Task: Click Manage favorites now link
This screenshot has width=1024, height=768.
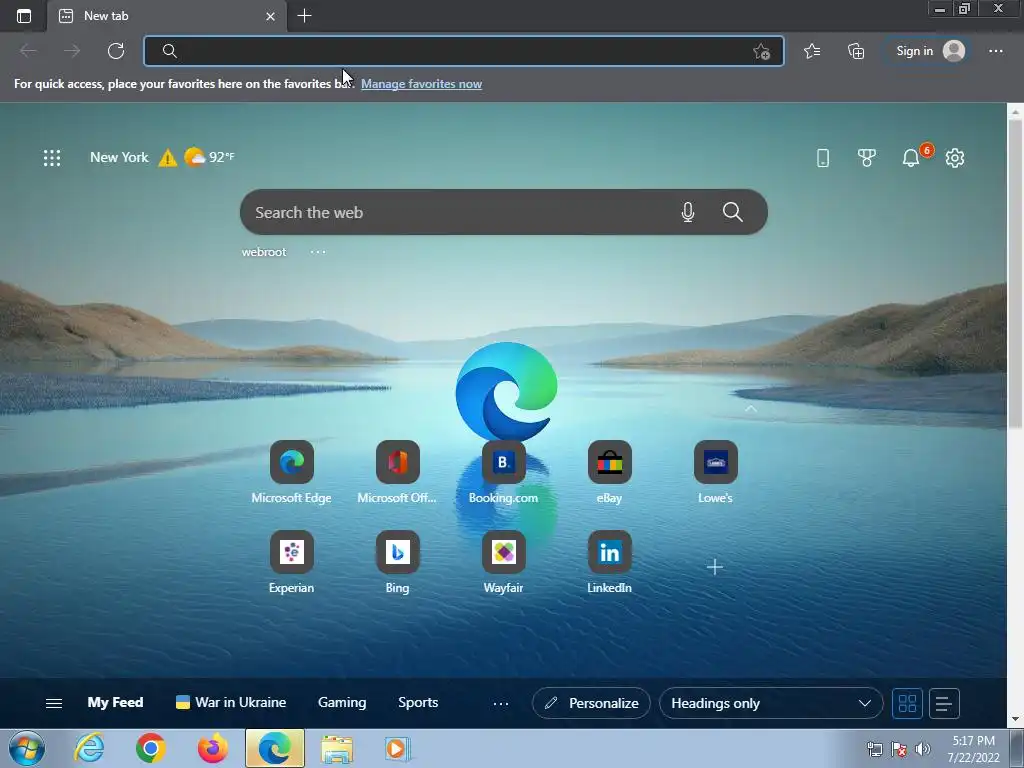Action: [421, 84]
